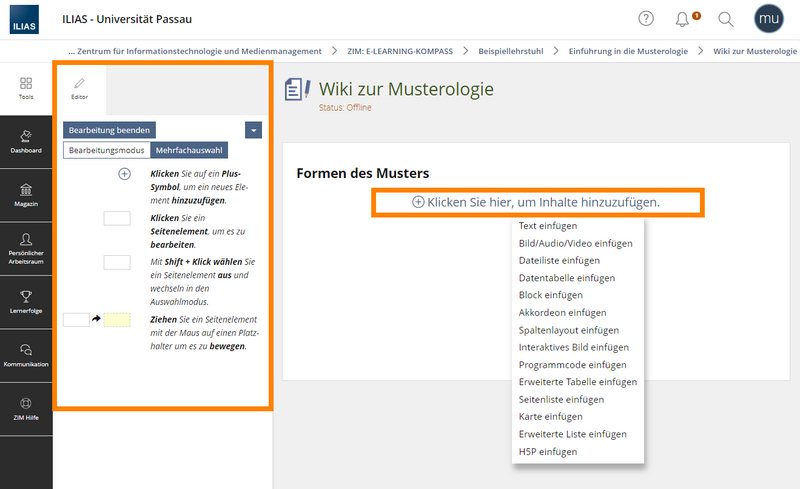Choose 'Bild/Audio/Video einfügen'
Image resolution: width=800 pixels, height=489 pixels.
click(576, 243)
